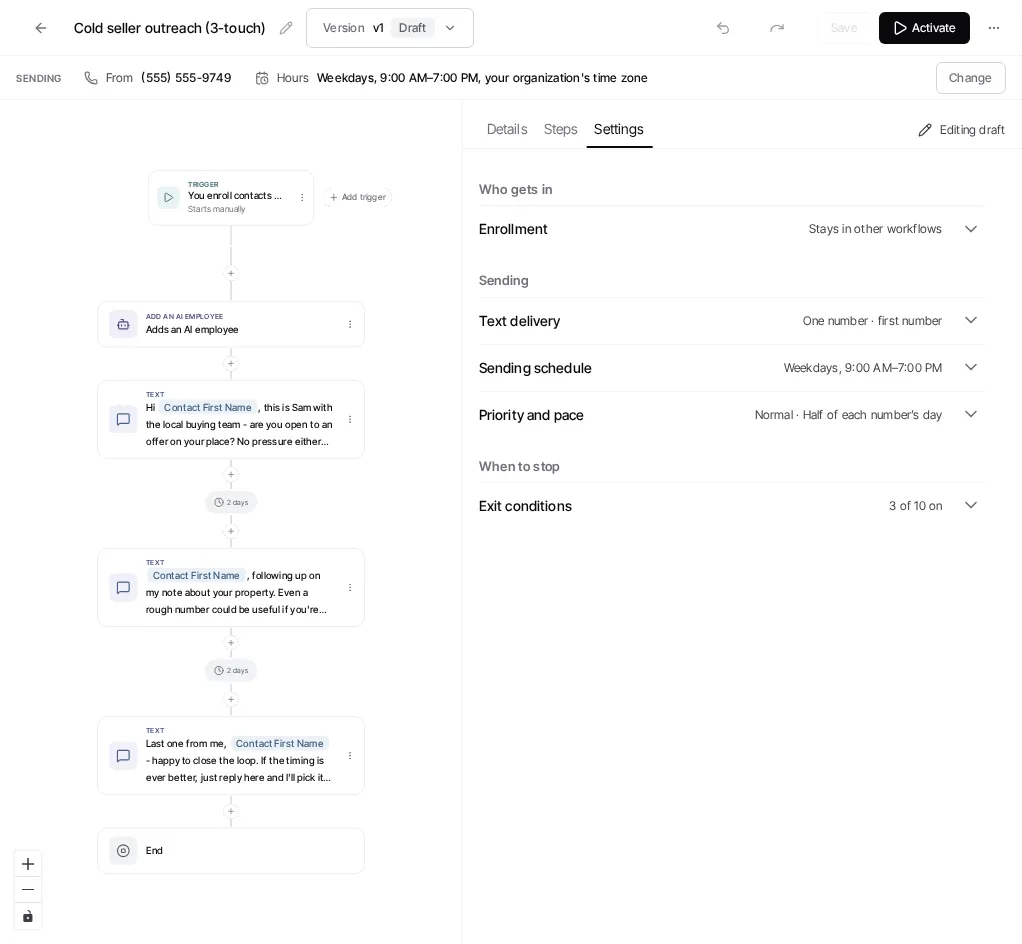The image size is (1022, 944).
Task: Add a step below the trigger node
Action: [231, 273]
